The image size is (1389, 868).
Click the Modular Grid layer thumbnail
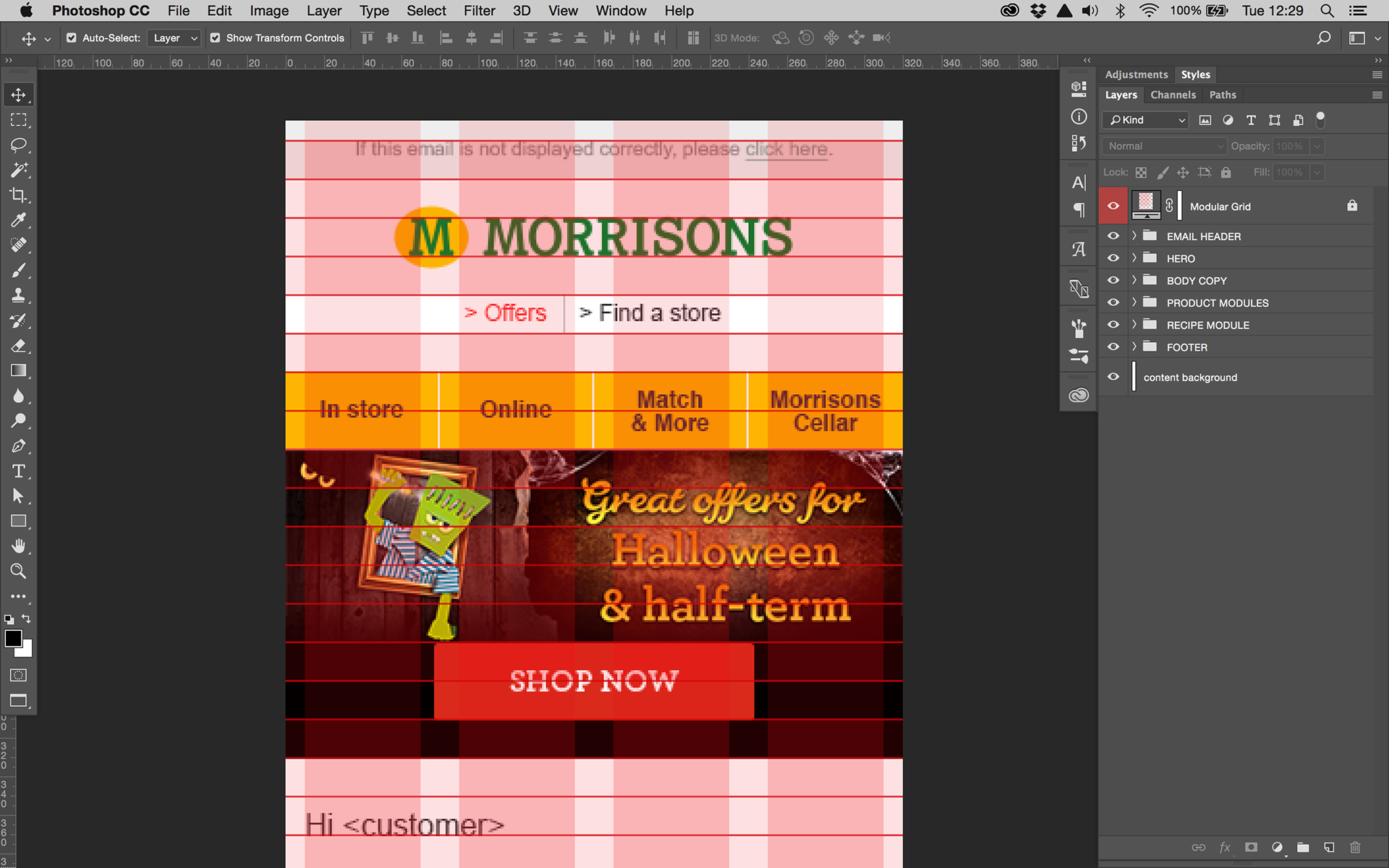point(1146,205)
